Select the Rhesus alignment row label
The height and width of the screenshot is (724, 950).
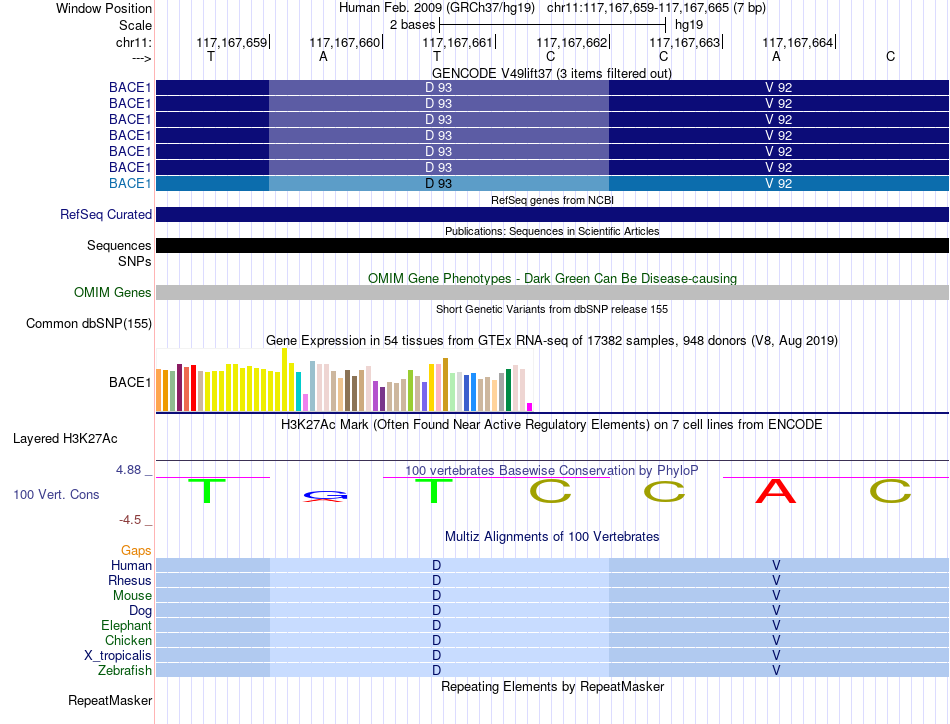pyautogui.click(x=130, y=580)
